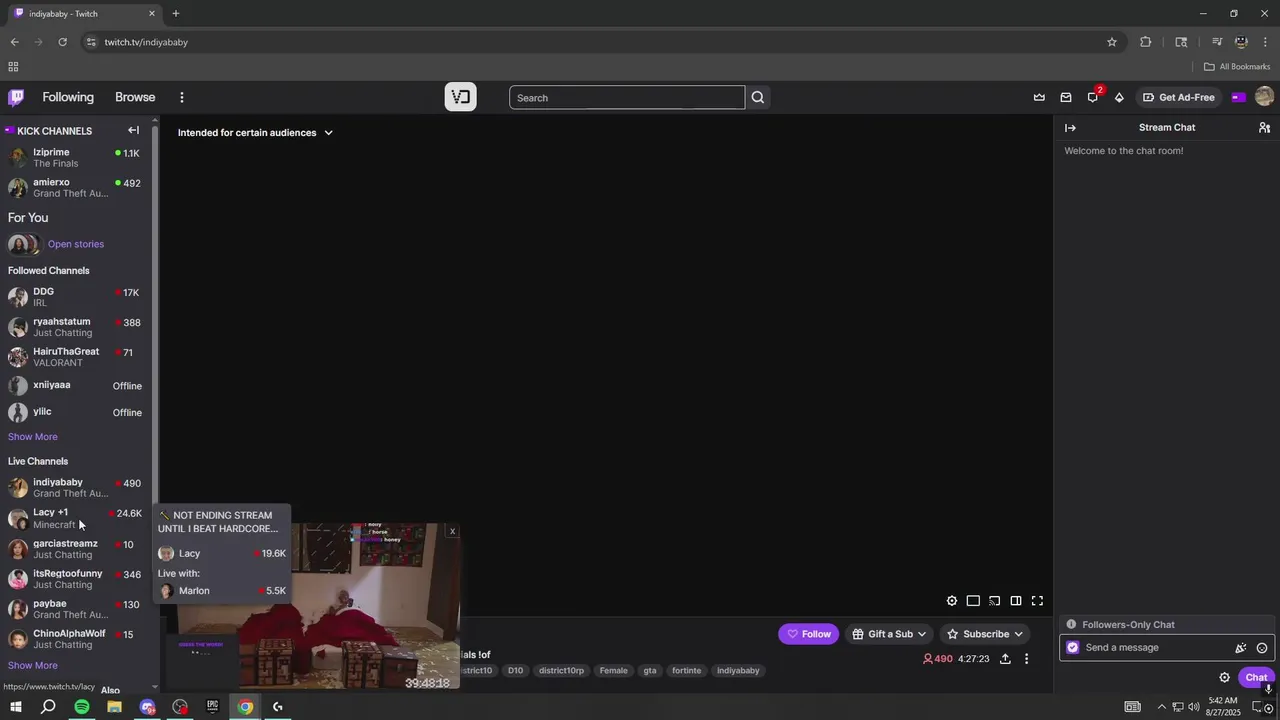This screenshot has width=1280, height=720.
Task: Expand 'Intended for certain audiences' dropdown
Action: pyautogui.click(x=255, y=133)
